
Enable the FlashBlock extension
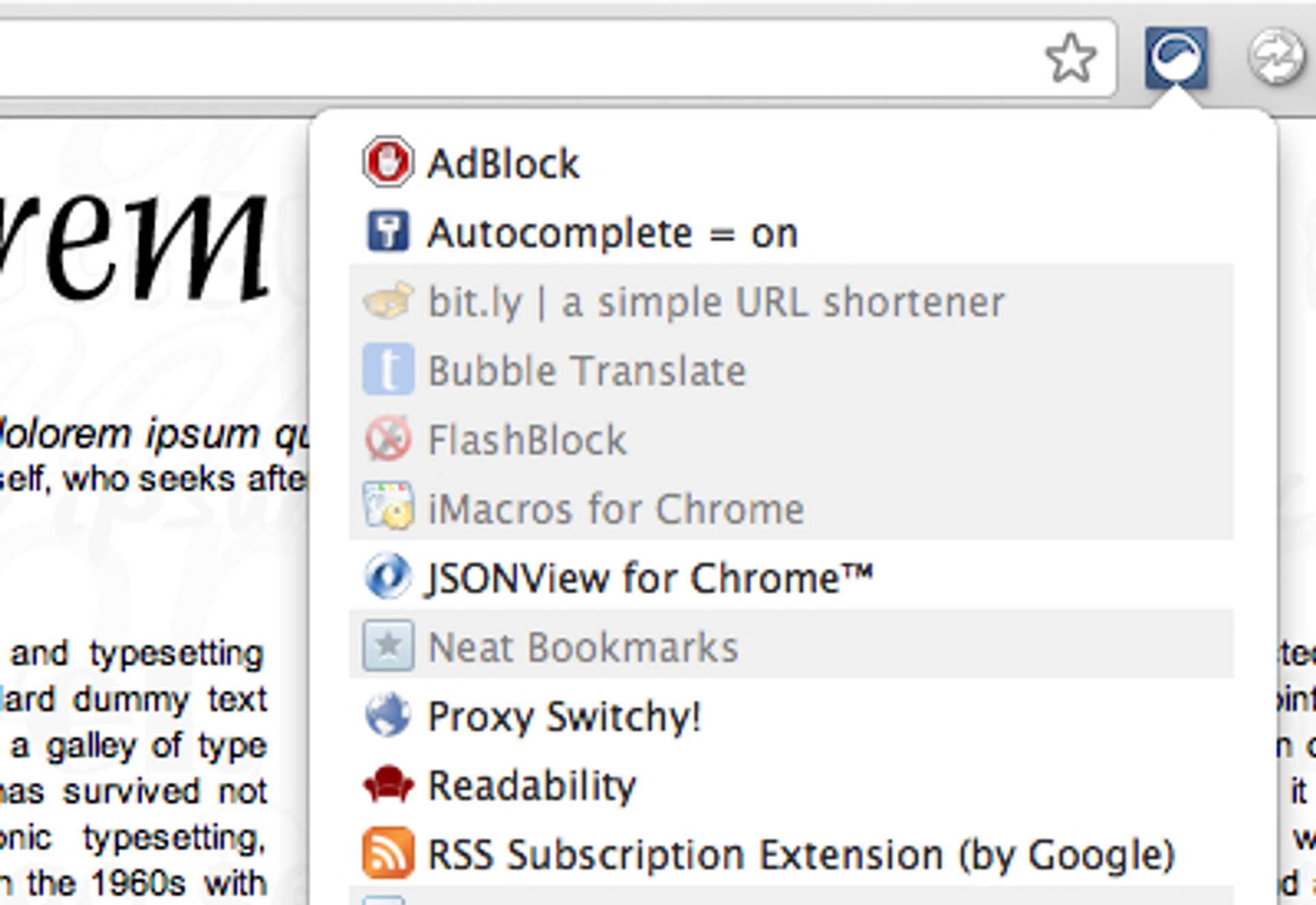[526, 440]
